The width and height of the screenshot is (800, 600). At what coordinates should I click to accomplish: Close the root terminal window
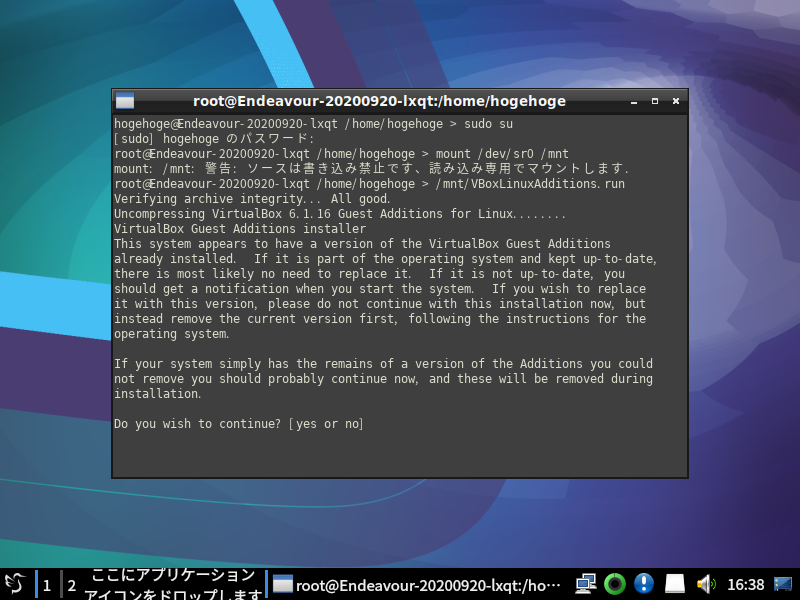coord(676,102)
